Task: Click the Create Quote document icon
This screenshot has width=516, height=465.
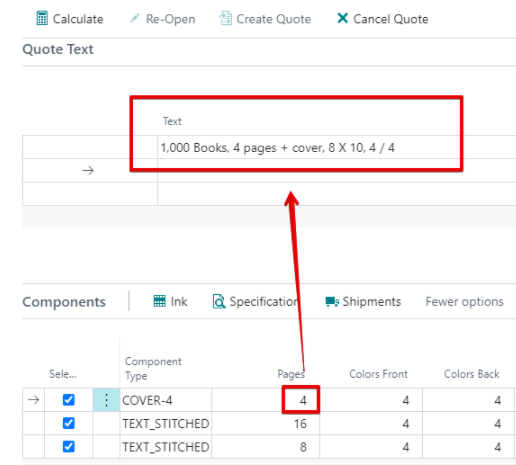Action: coord(225,18)
